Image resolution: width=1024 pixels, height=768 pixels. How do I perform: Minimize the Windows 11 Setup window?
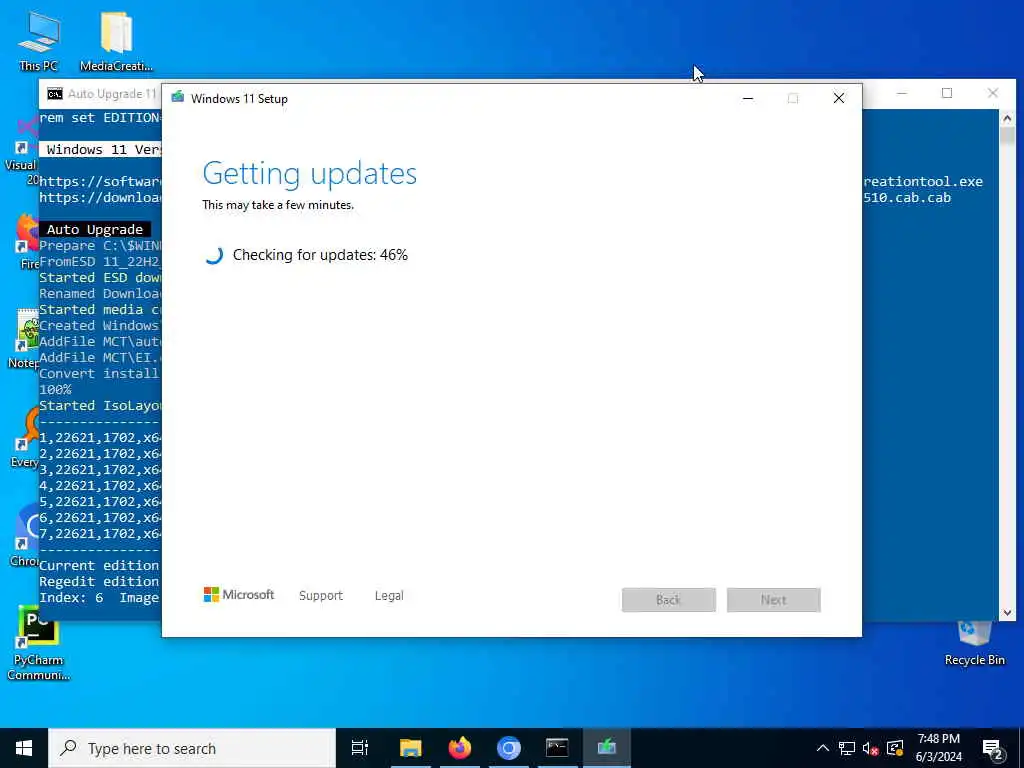coord(748,98)
